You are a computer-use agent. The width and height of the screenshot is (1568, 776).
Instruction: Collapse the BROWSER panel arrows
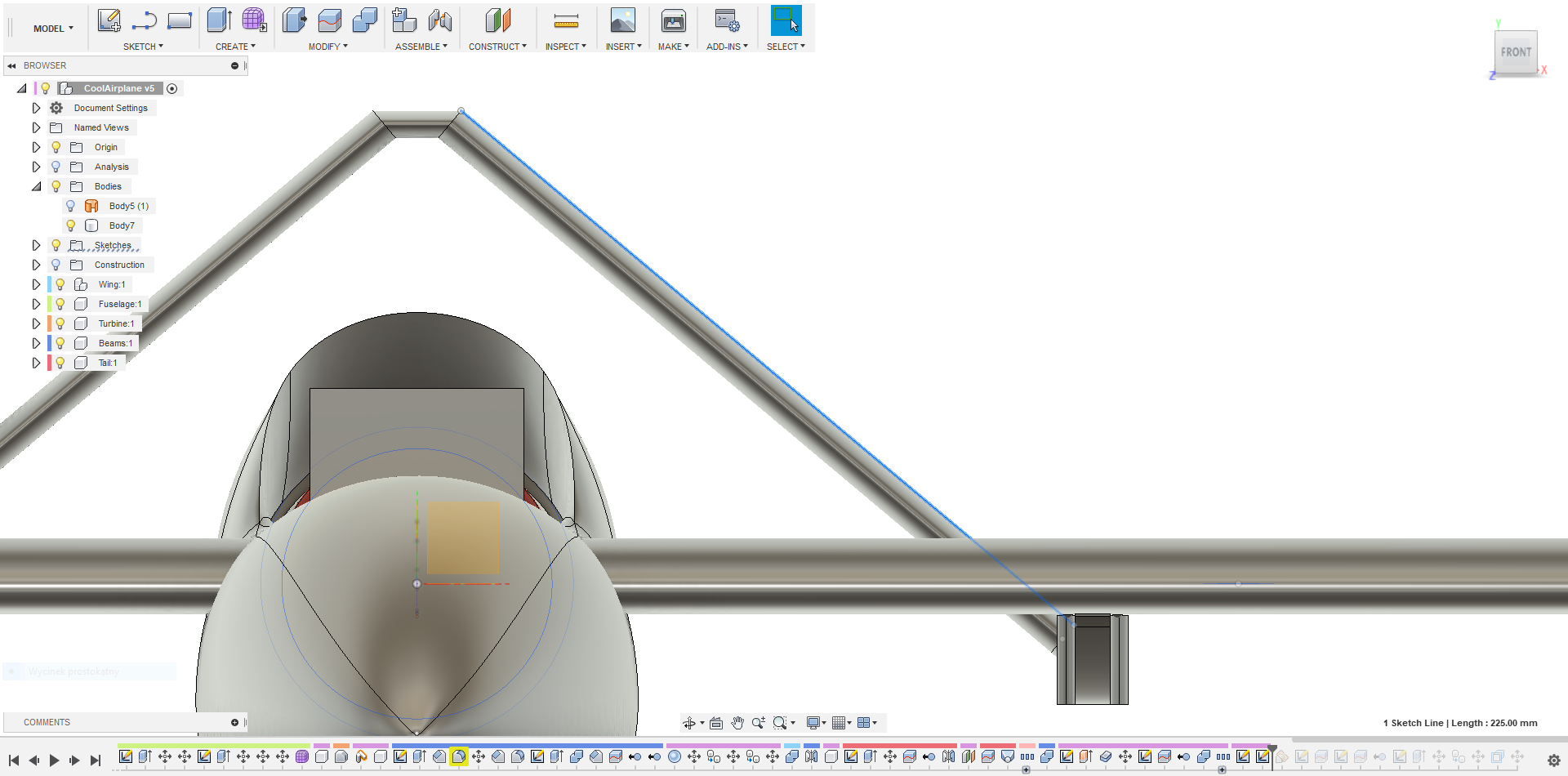point(11,65)
